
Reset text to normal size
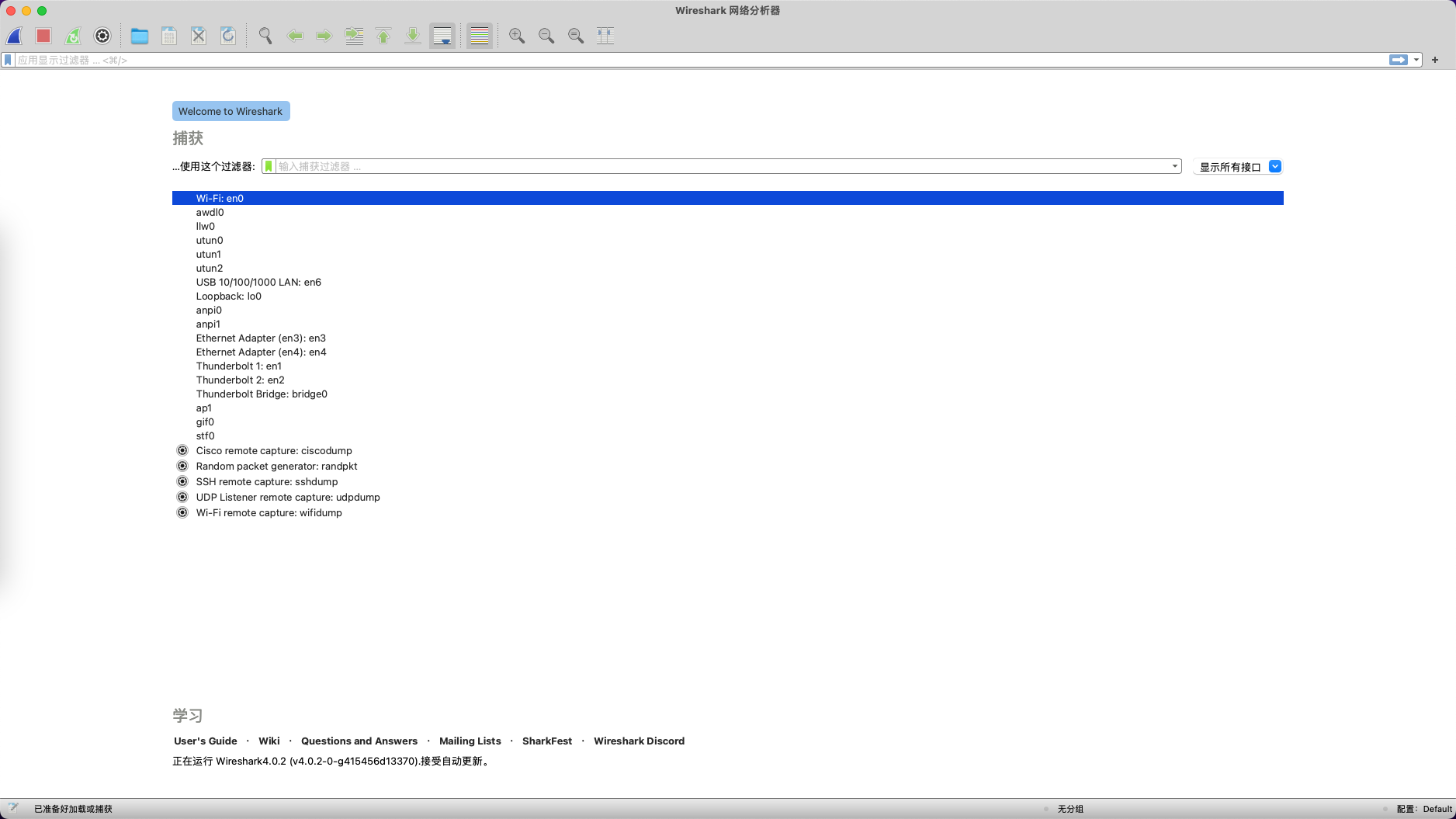tap(576, 36)
